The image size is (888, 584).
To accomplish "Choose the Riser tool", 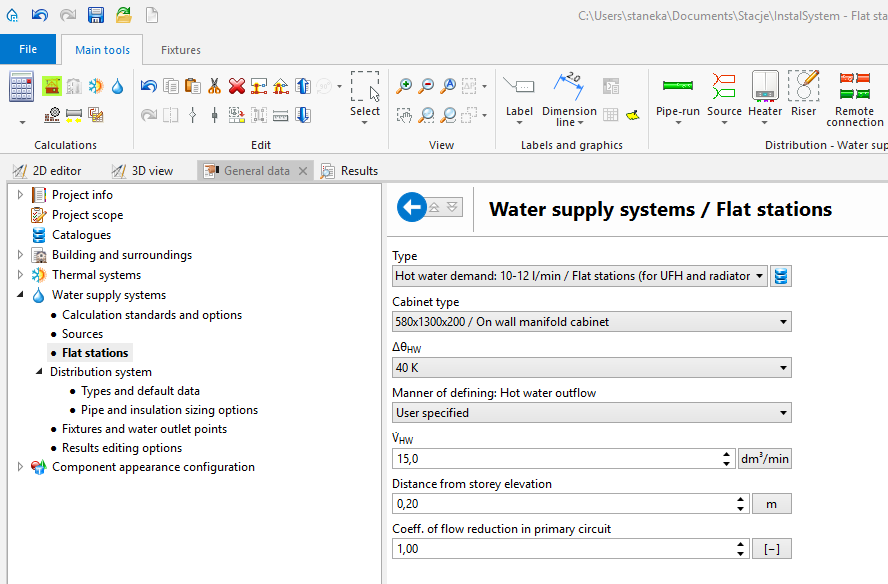I will [x=803, y=95].
